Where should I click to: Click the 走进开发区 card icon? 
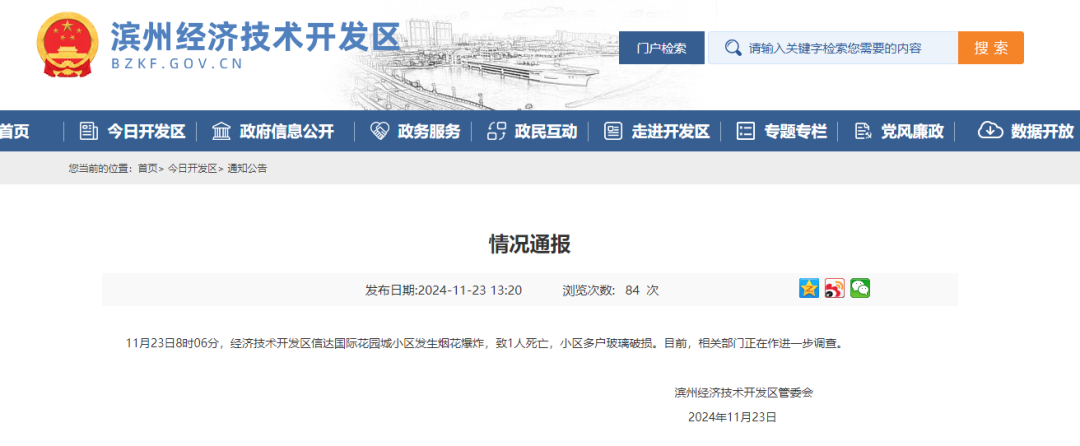(x=613, y=131)
